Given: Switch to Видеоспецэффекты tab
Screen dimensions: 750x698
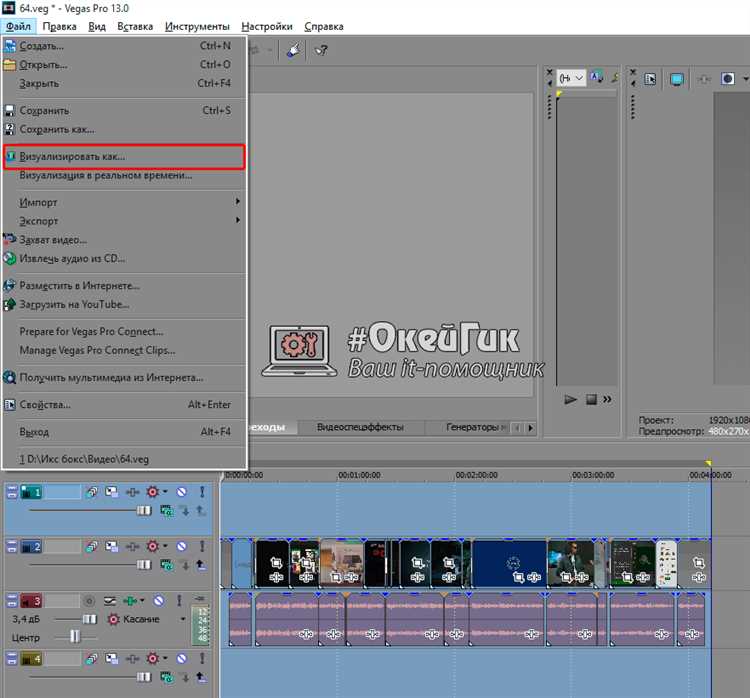Looking at the screenshot, I should (x=360, y=427).
